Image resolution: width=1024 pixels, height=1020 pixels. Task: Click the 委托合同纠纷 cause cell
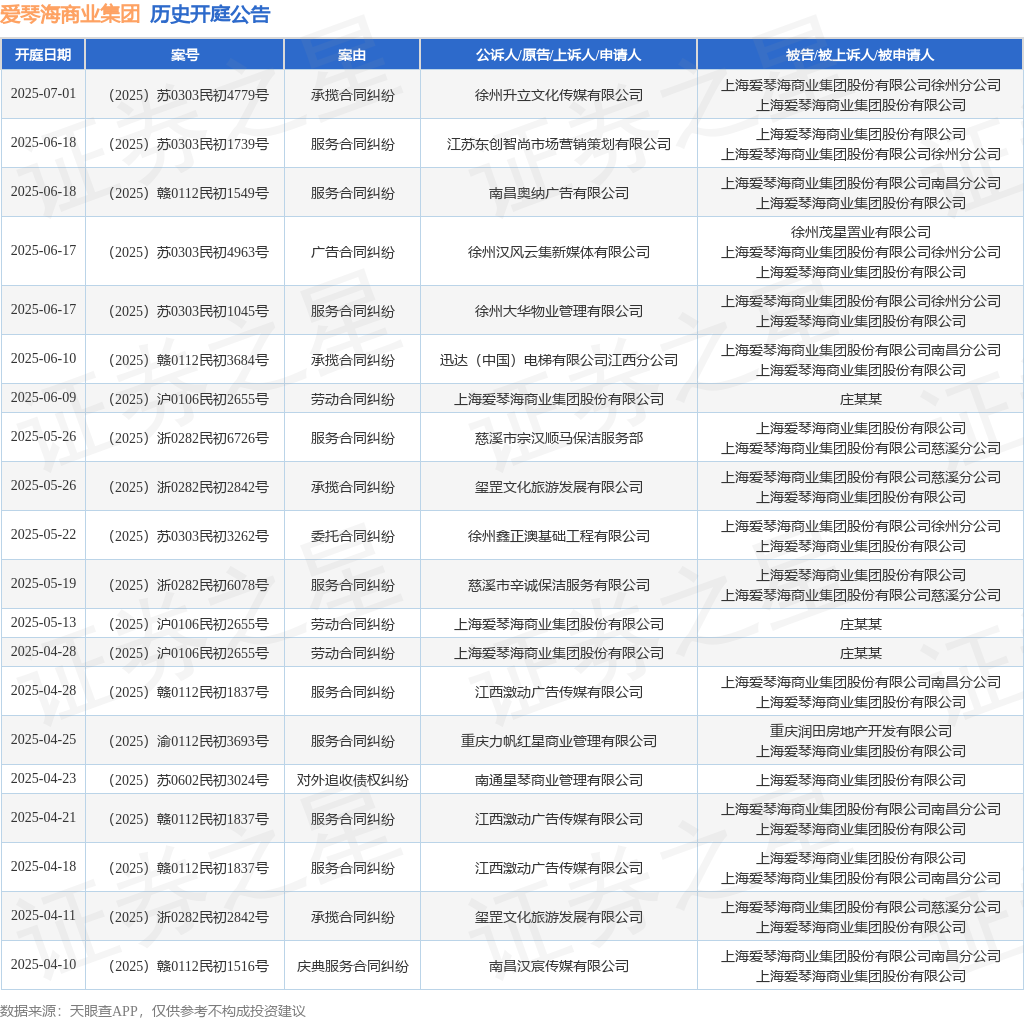coord(353,536)
